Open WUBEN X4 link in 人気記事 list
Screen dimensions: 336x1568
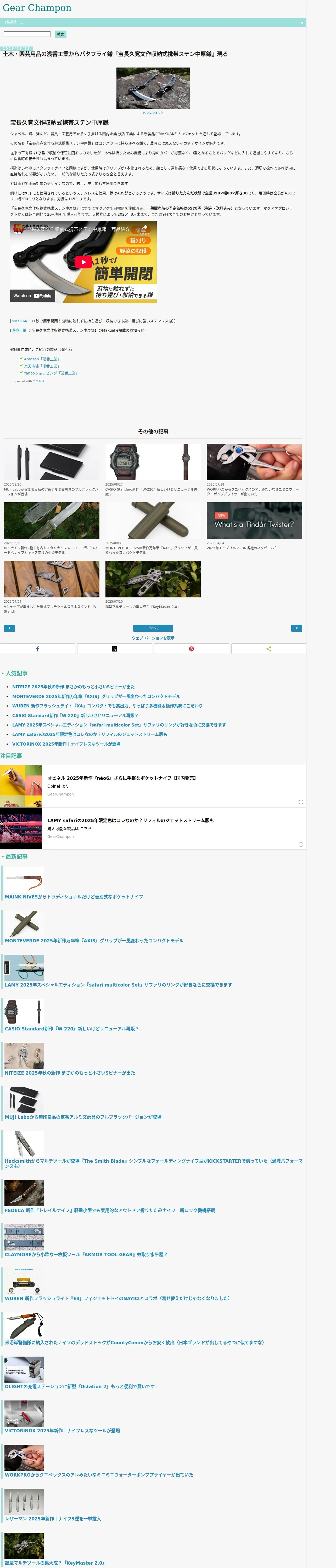click(x=107, y=706)
